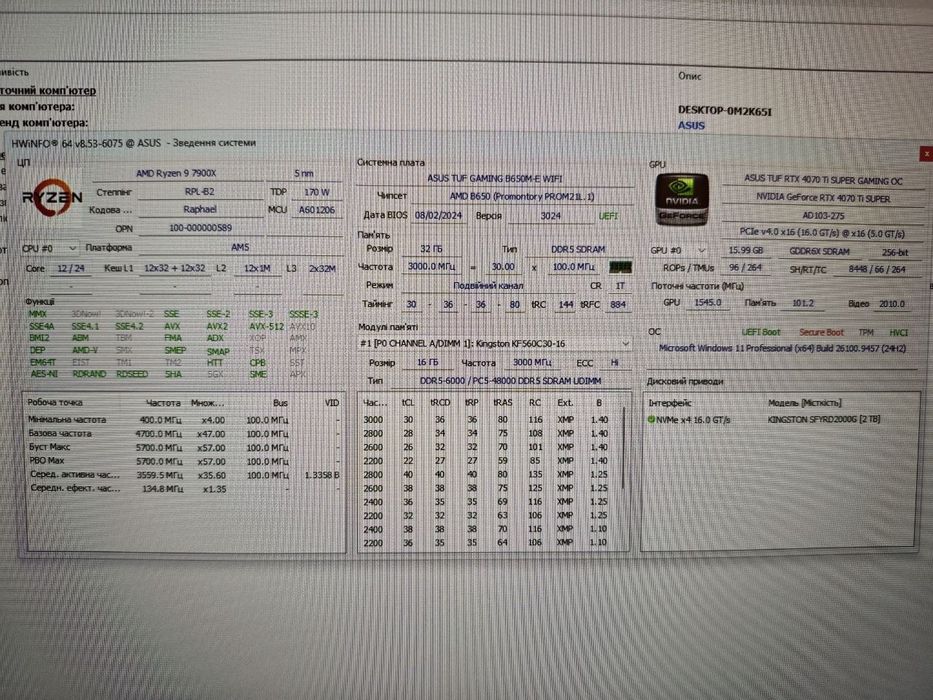Select the ASUS TUF GAMING B650M-E WIFI field

pos(494,178)
